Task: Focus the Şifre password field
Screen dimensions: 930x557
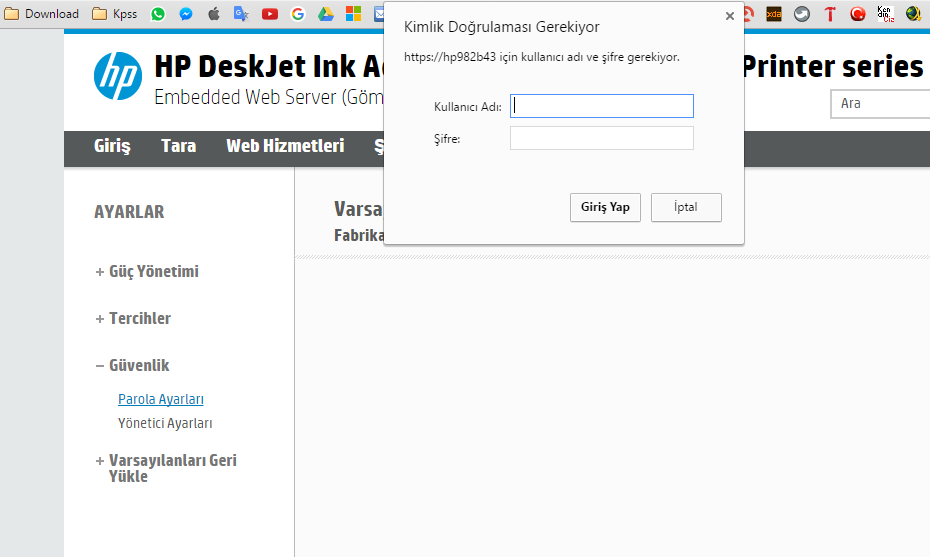Action: (x=601, y=138)
